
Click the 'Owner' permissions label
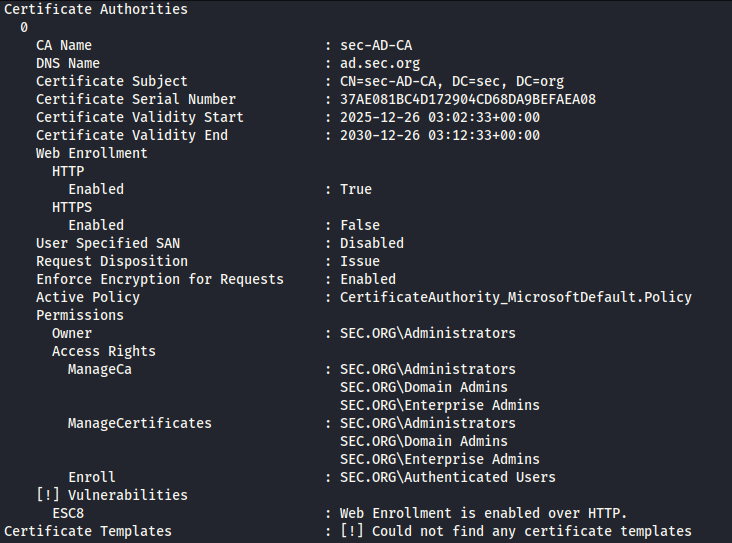click(72, 333)
